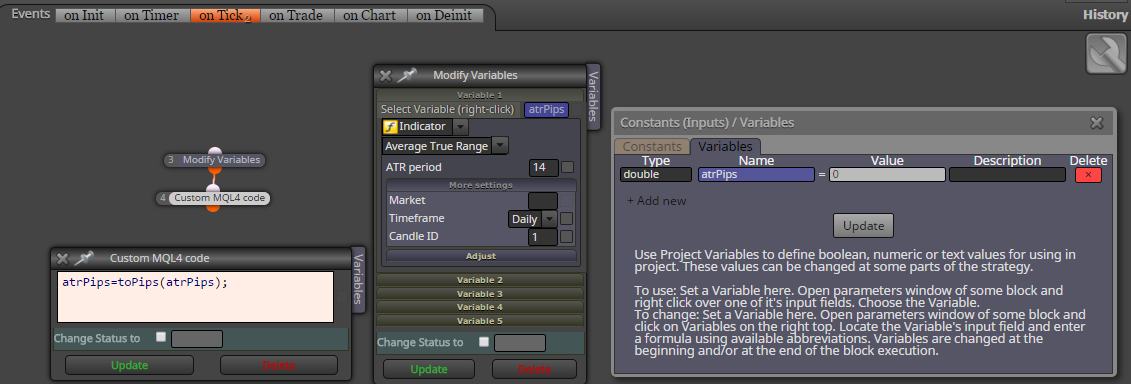The height and width of the screenshot is (384, 1131).
Task: Open the Indicator type dropdown
Action: click(x=461, y=127)
